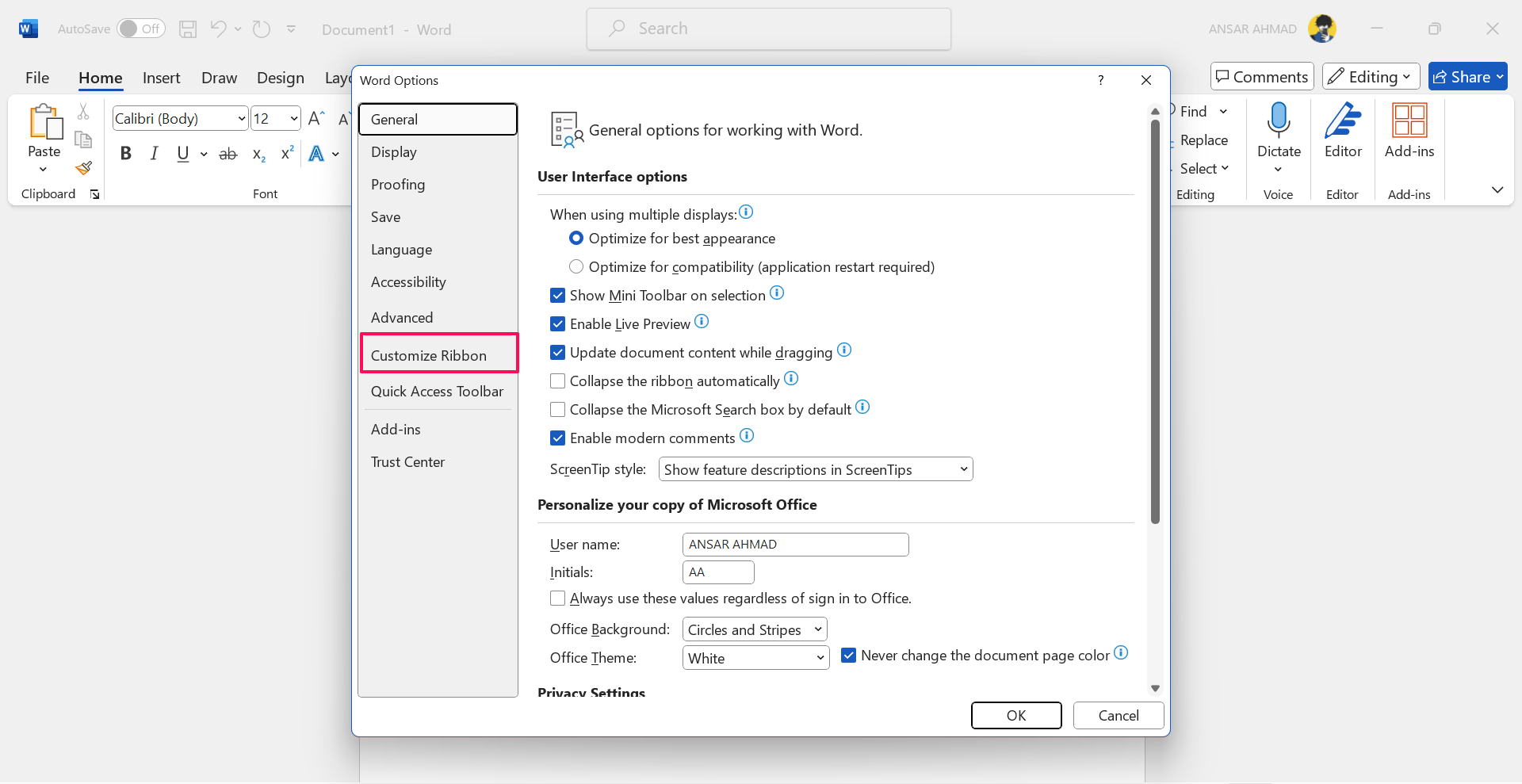Open the Editing mode dropdown
The width and height of the screenshot is (1522, 784).
pyautogui.click(x=1371, y=76)
